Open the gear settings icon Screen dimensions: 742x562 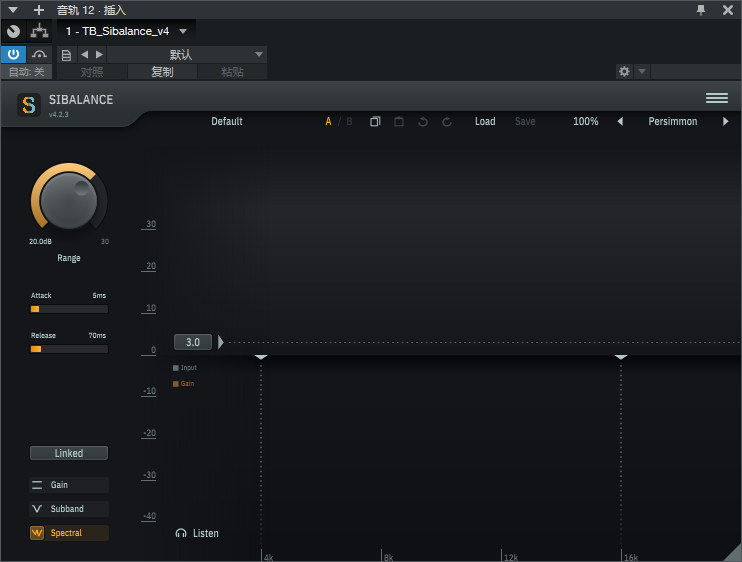[x=625, y=71]
